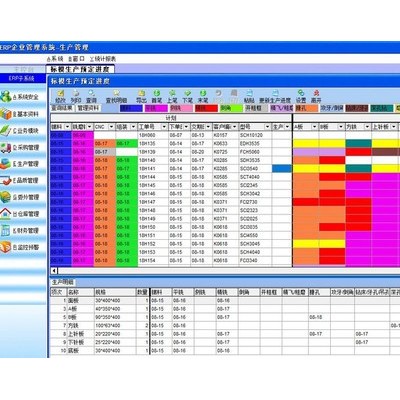Open the 型号 column filter dropdown
400x400 pixels.
click(267, 127)
